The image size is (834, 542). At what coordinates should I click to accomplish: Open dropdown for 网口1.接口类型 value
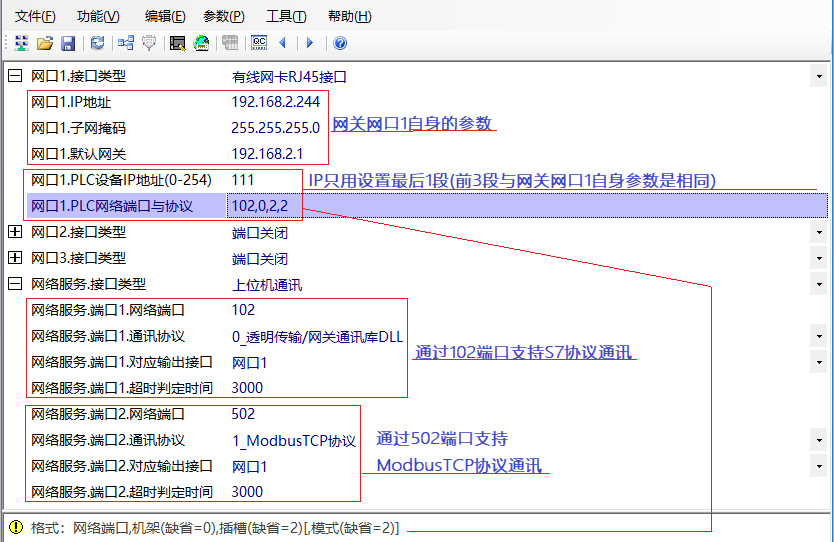click(819, 76)
